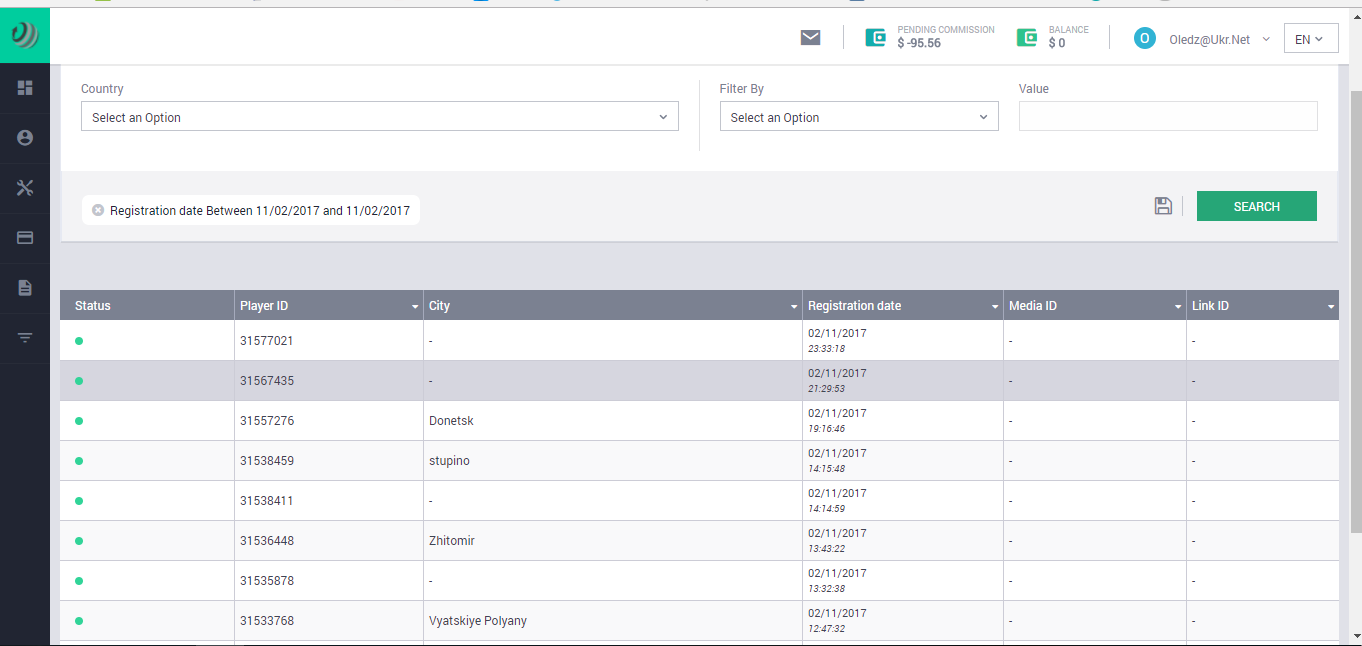The image size is (1362, 646).
Task: Open the reports document icon in sidebar
Action: click(x=25, y=288)
